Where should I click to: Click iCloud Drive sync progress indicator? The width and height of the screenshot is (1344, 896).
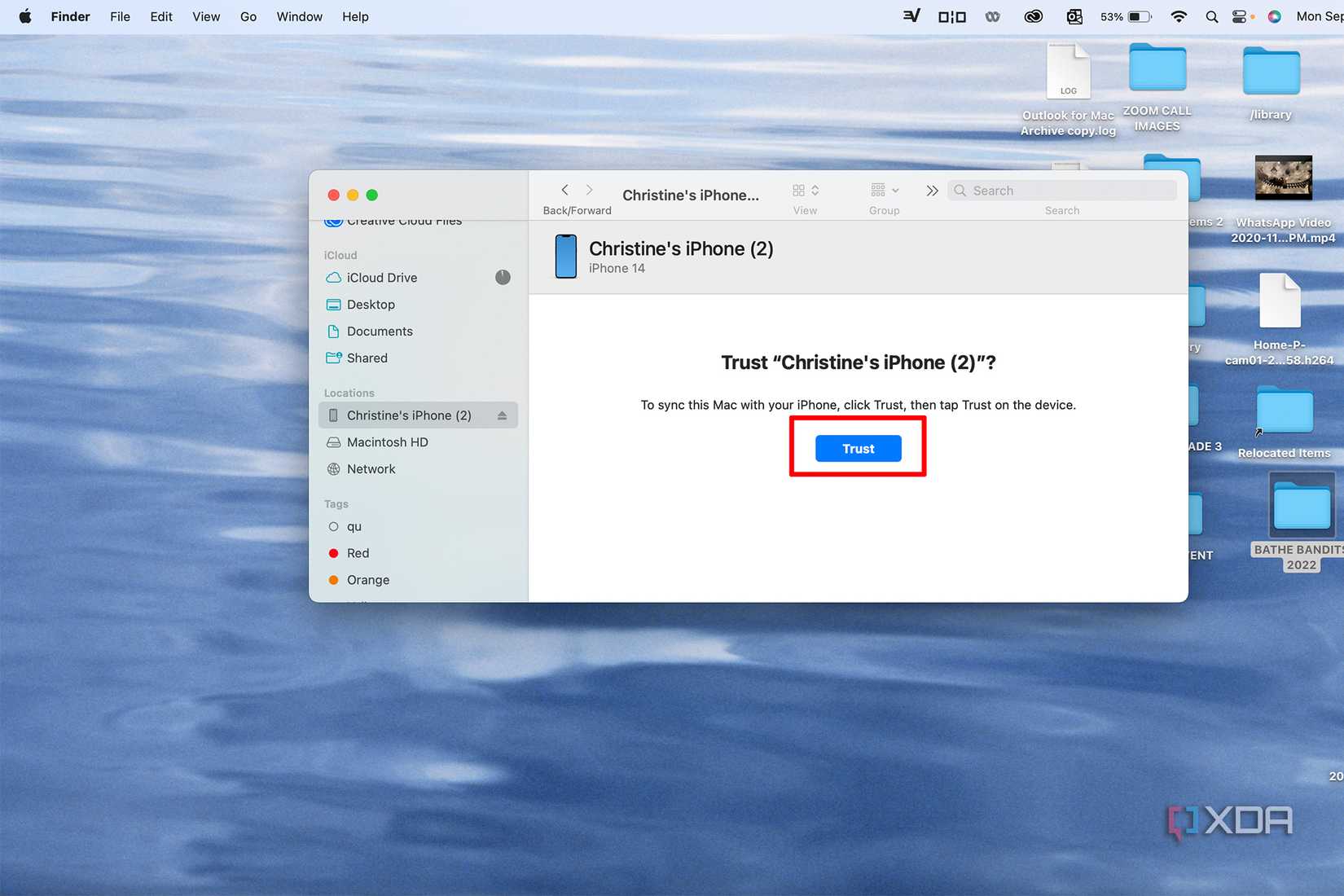[x=503, y=277]
